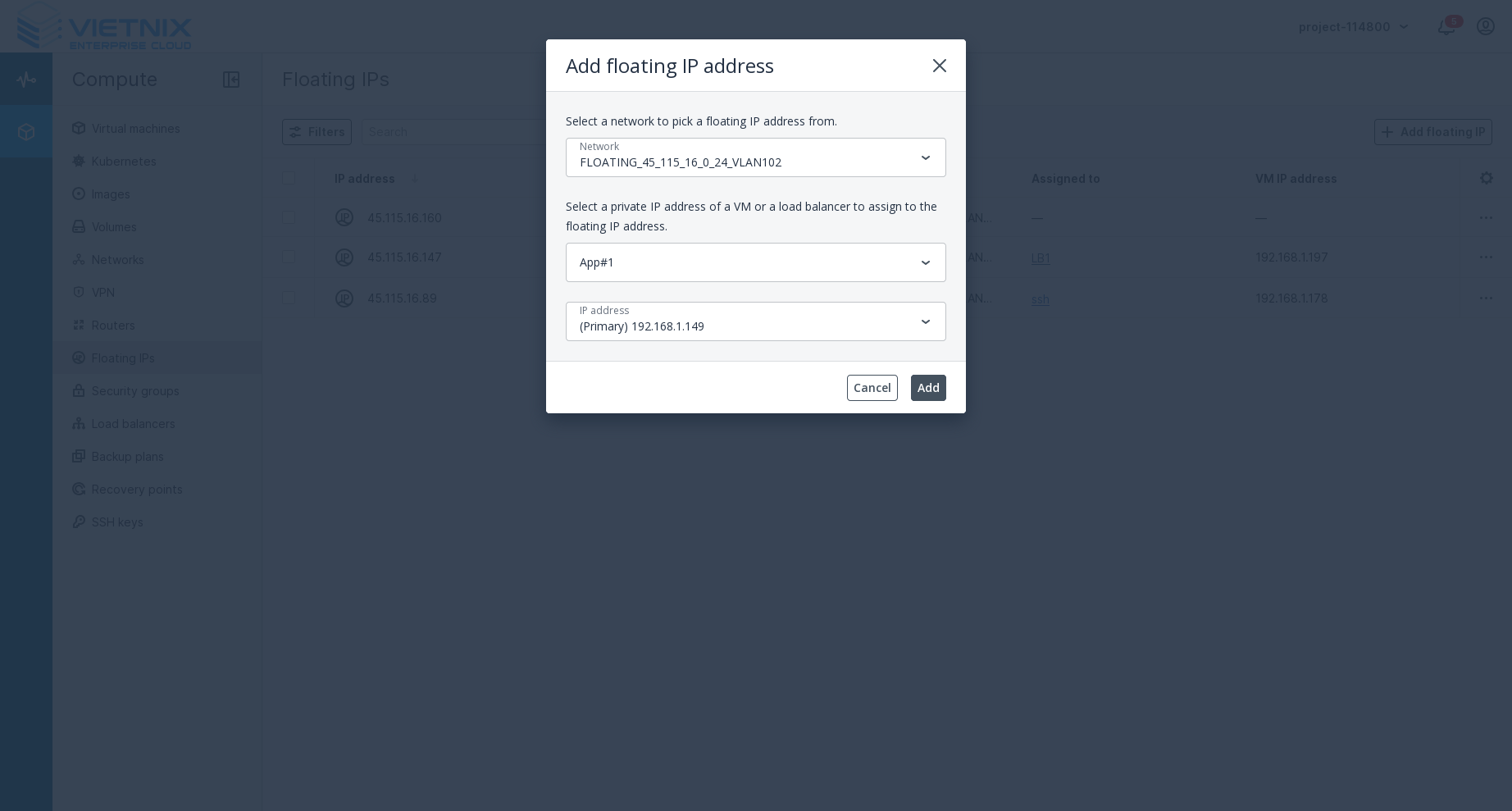Collapse the Compute sidebar panel
Image resolution: width=1512 pixels, height=811 pixels.
[231, 80]
